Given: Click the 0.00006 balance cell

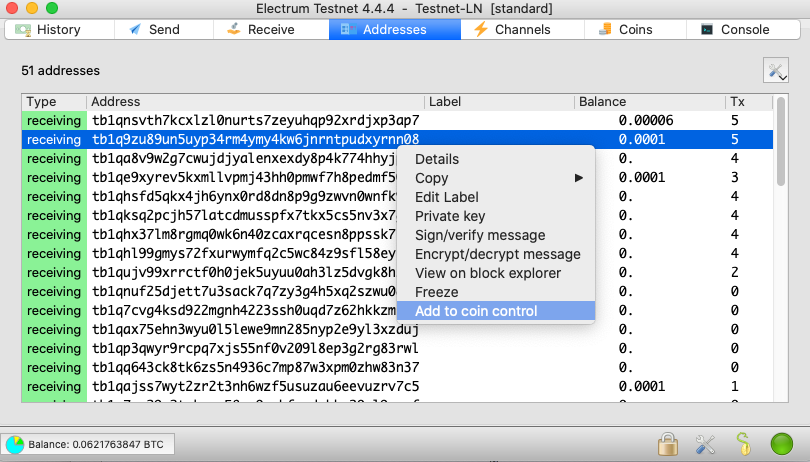Looking at the screenshot, I should click(646, 120).
